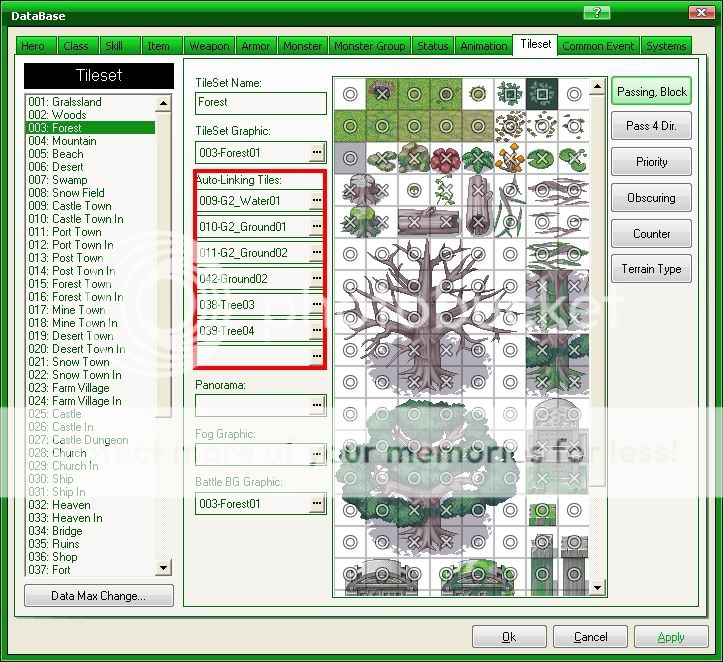Open Battle BG Graphic file chooser

(317, 504)
